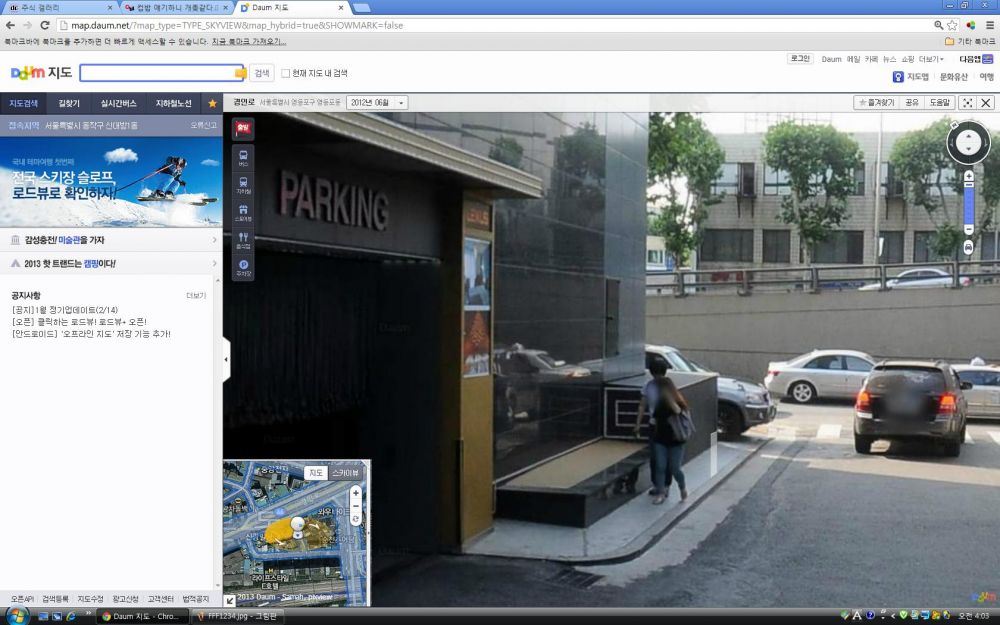Show stores (스토어뷰) layer icon

tap(243, 212)
